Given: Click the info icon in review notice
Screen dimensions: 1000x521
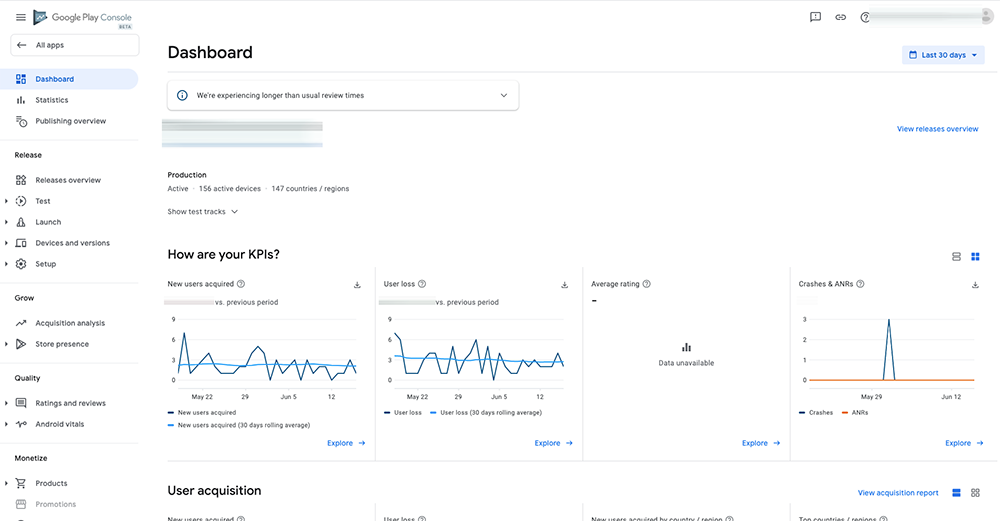Looking at the screenshot, I should [x=182, y=96].
